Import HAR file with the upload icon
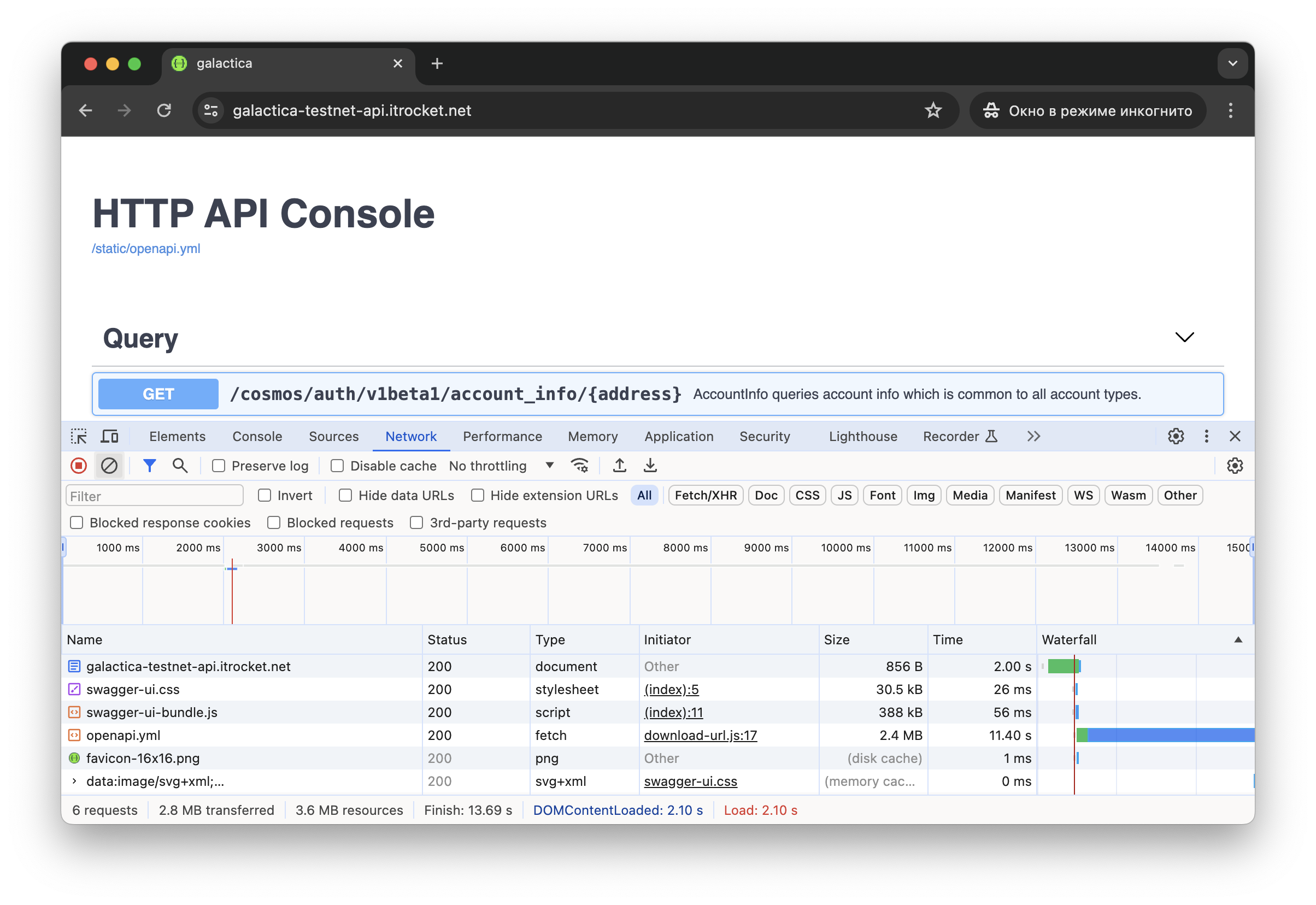This screenshot has height=905, width=1316. pyautogui.click(x=619, y=466)
